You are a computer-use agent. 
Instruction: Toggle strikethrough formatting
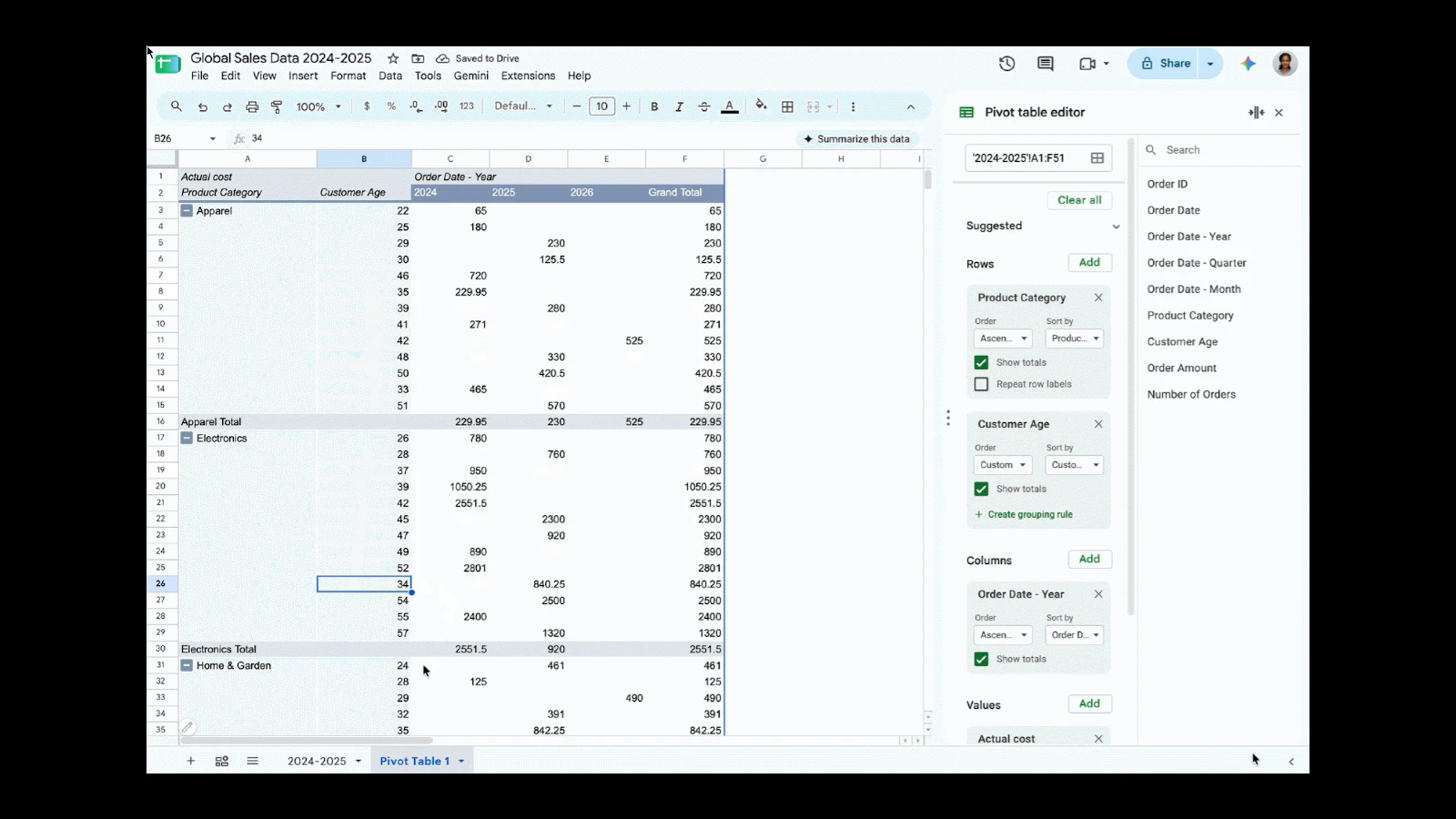click(704, 106)
